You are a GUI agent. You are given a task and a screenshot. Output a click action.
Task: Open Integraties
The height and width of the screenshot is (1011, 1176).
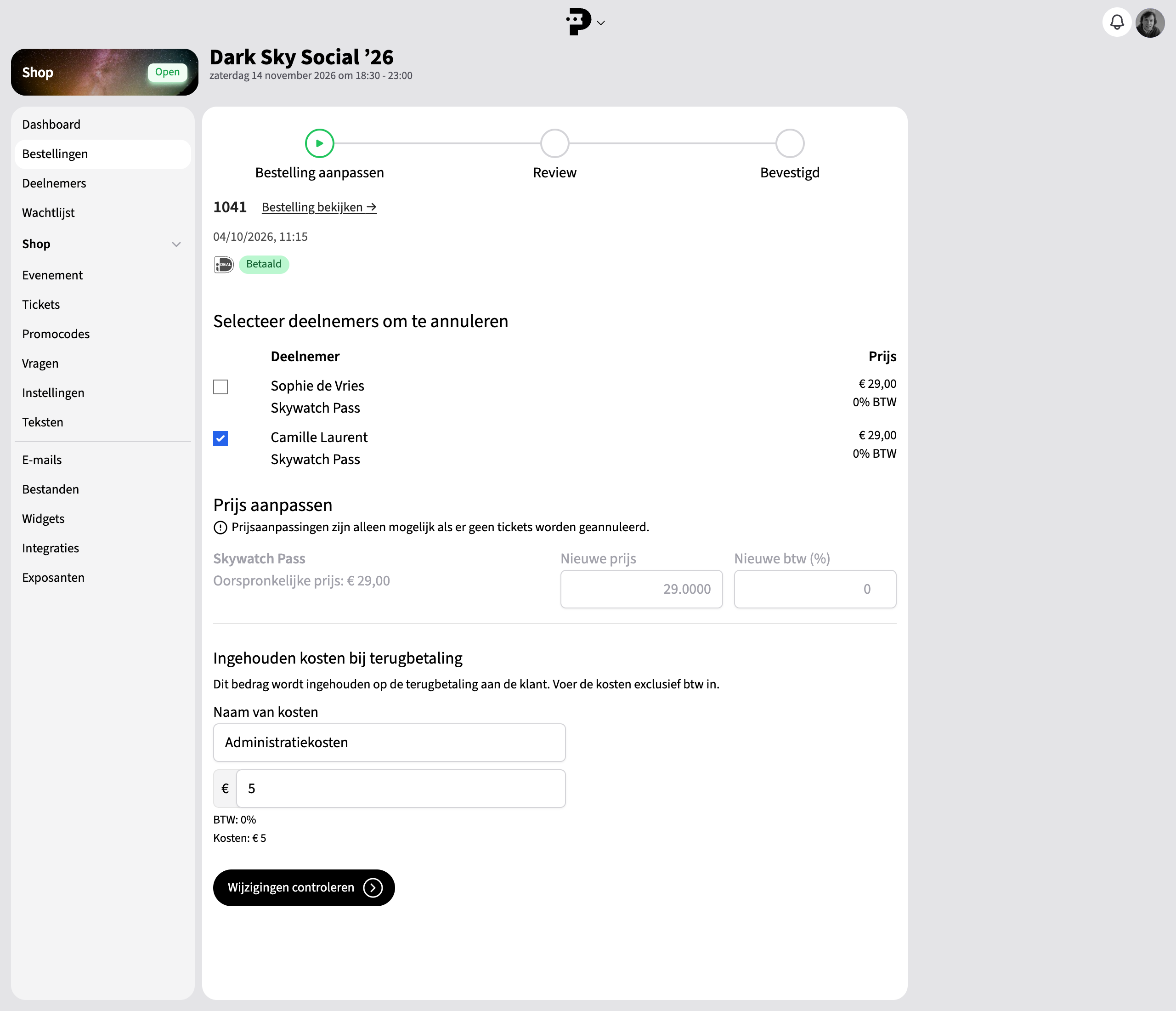103,549
